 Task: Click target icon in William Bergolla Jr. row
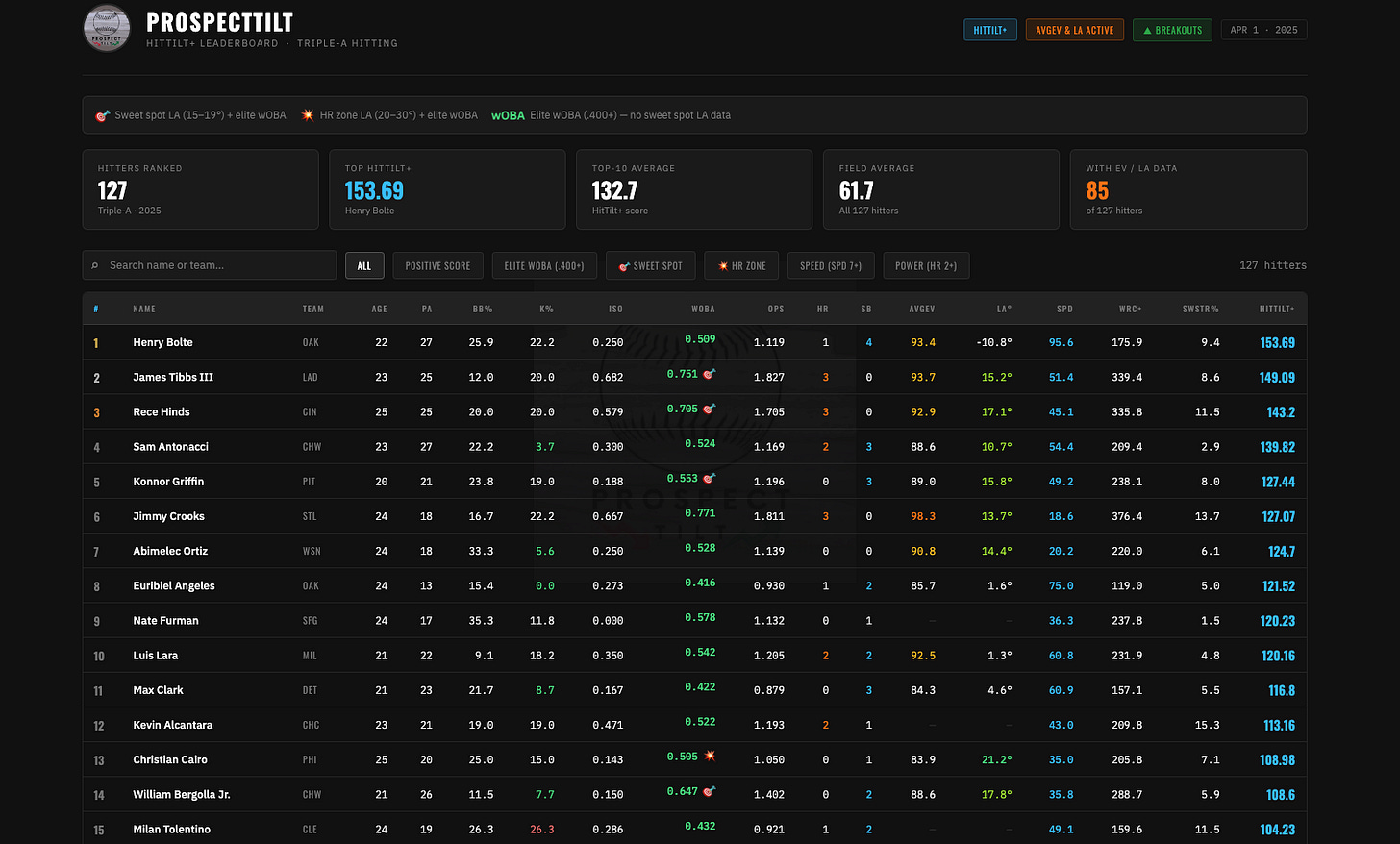[710, 791]
